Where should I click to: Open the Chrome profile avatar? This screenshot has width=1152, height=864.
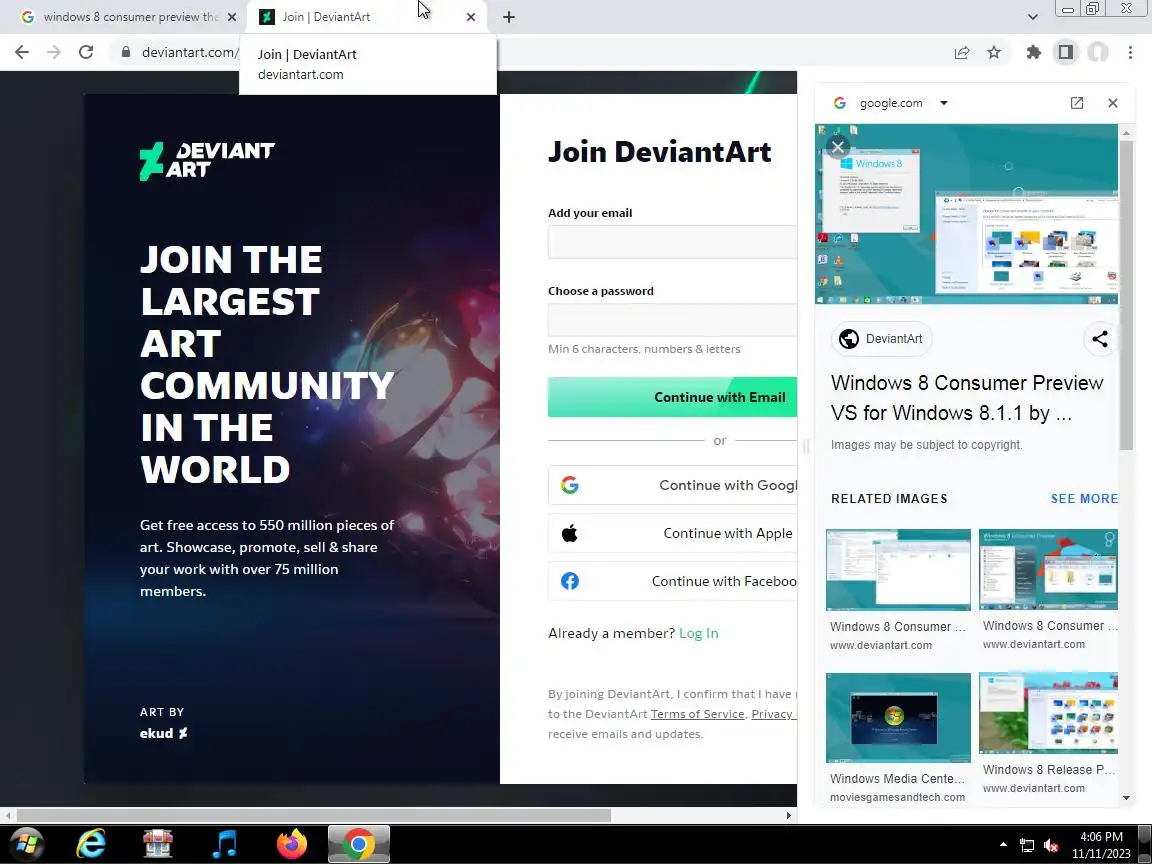pos(1098,52)
